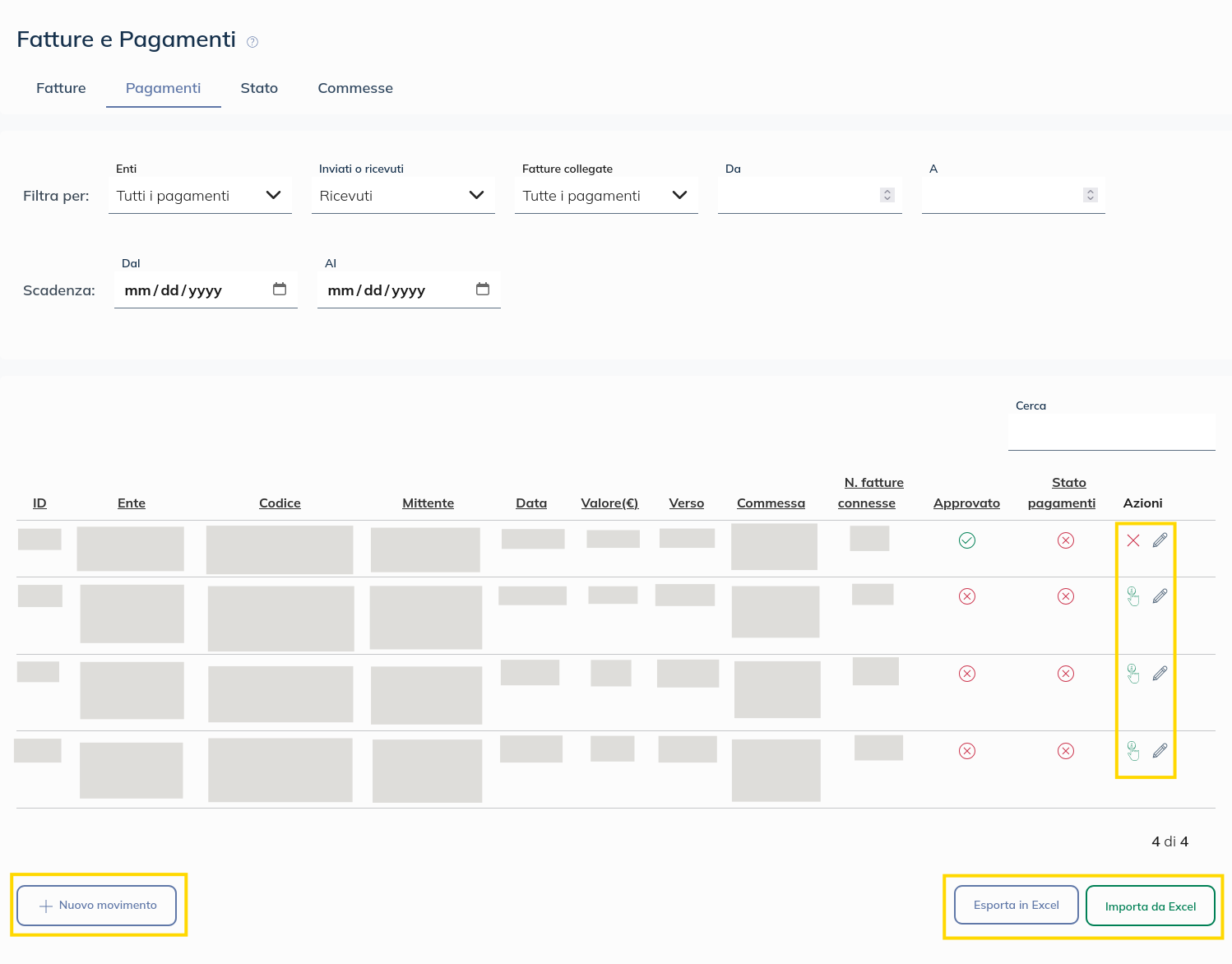1232x964 pixels.
Task: Edit the first row with the pencil icon
Action: 1160,540
